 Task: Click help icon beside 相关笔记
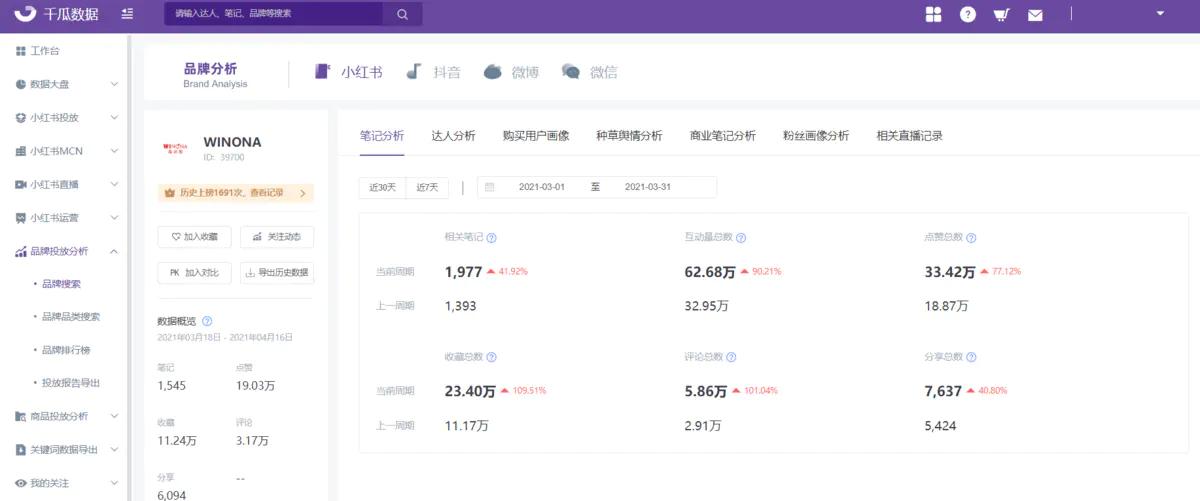click(x=491, y=238)
